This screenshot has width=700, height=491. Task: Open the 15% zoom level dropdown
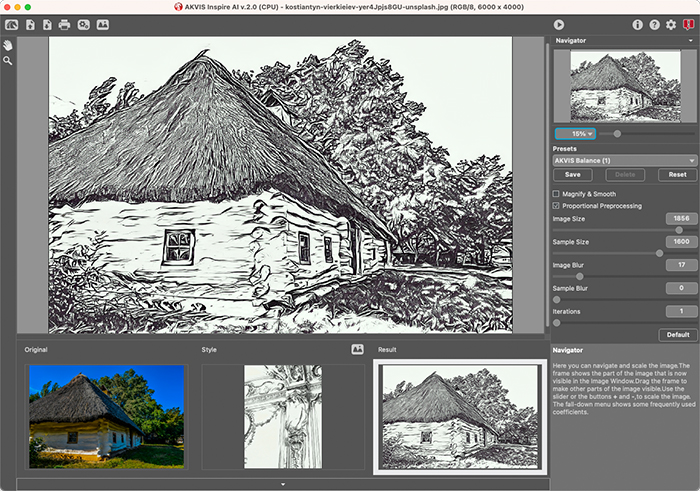point(575,133)
